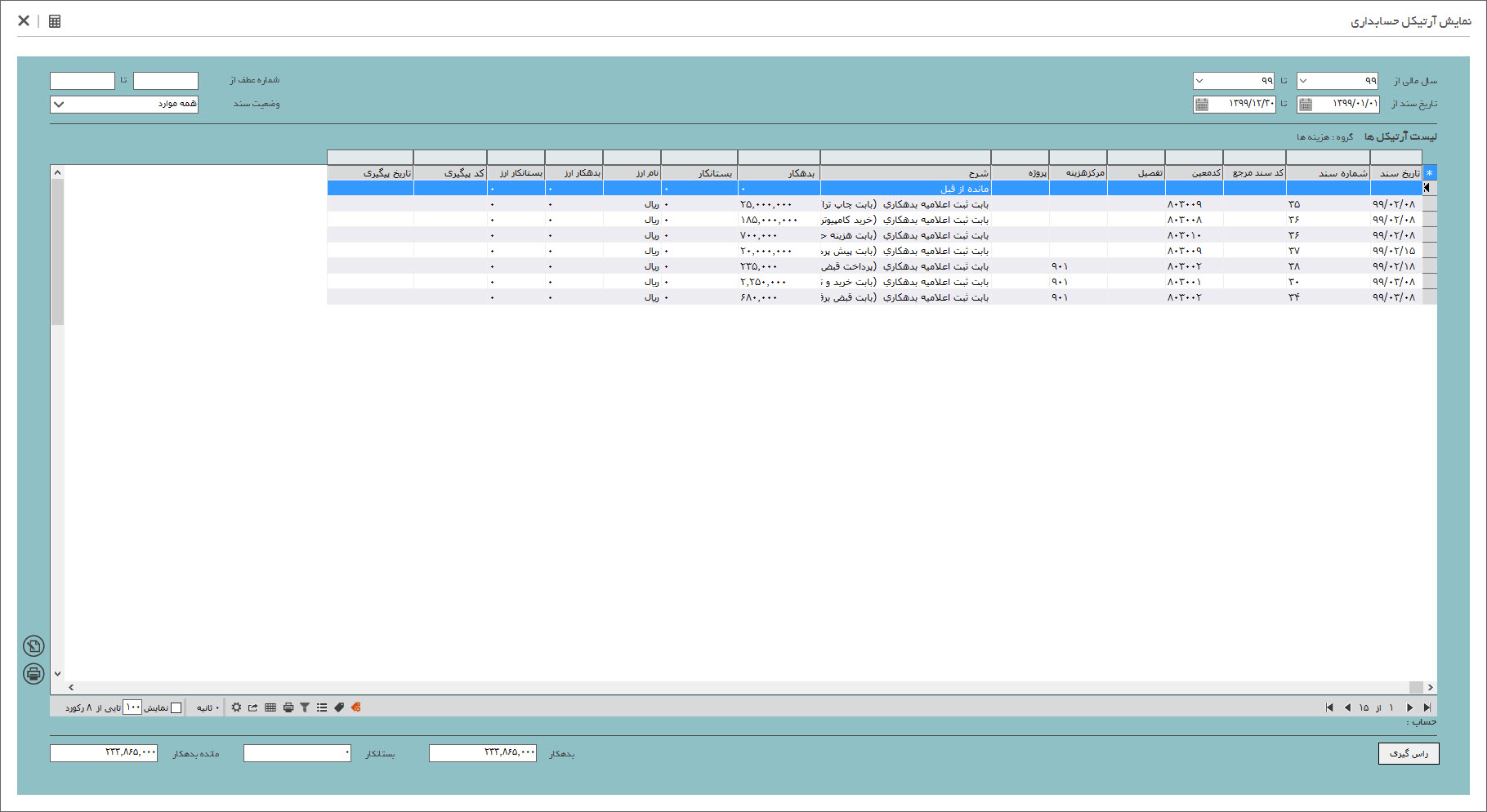
Task: Click the کدمعین column header
Action: 1195,173
